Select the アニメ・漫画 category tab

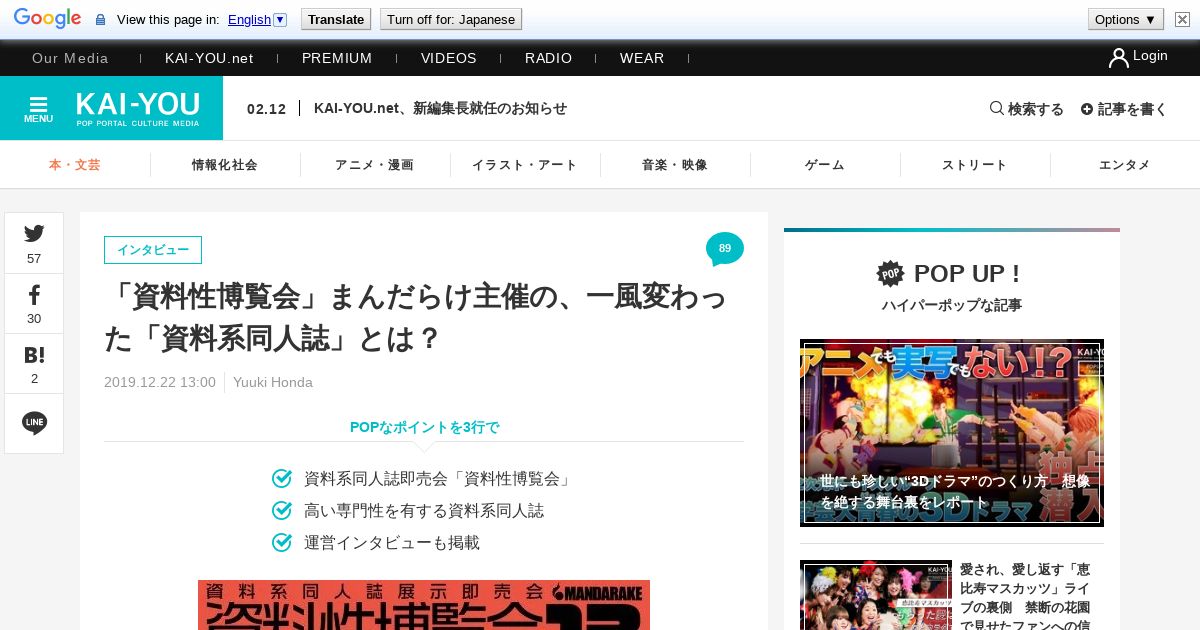pos(375,165)
